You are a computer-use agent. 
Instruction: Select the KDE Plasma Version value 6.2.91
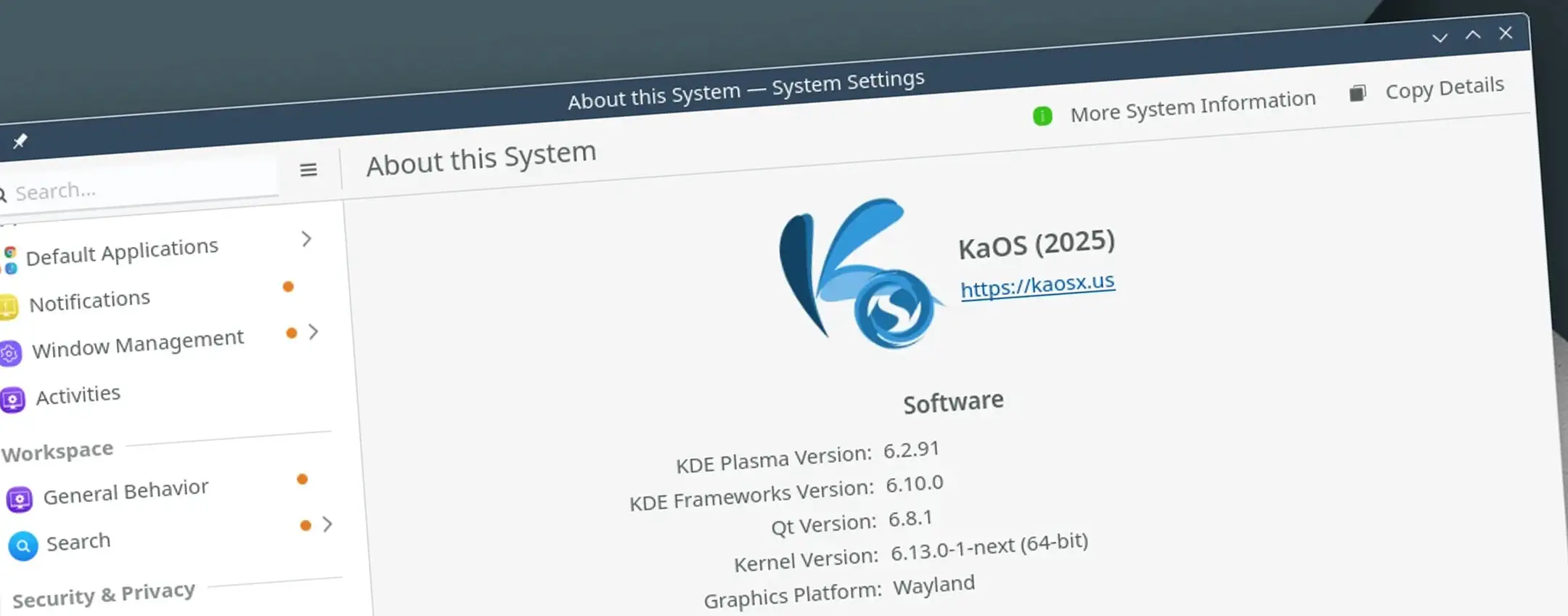pyautogui.click(x=911, y=450)
